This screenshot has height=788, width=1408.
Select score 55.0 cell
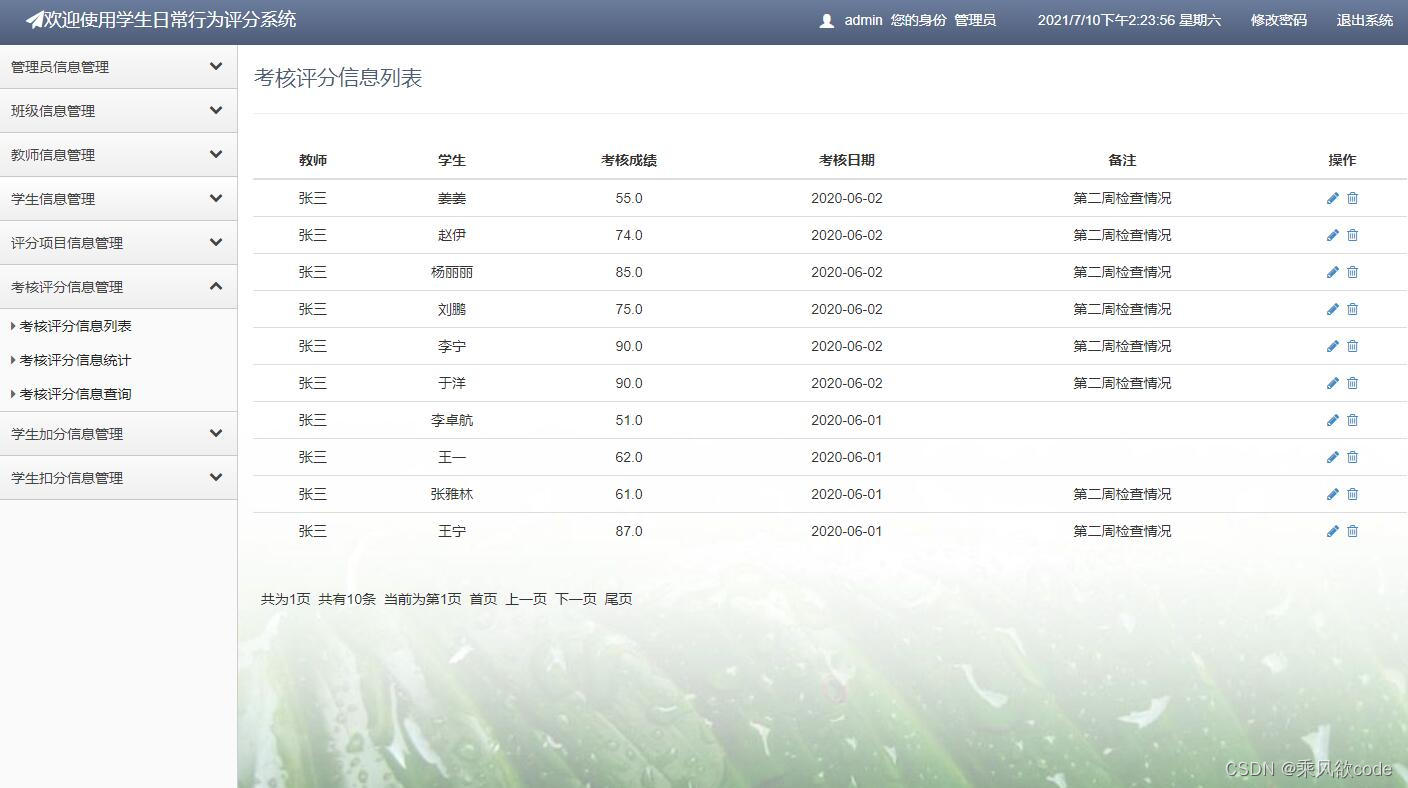[x=629, y=198]
